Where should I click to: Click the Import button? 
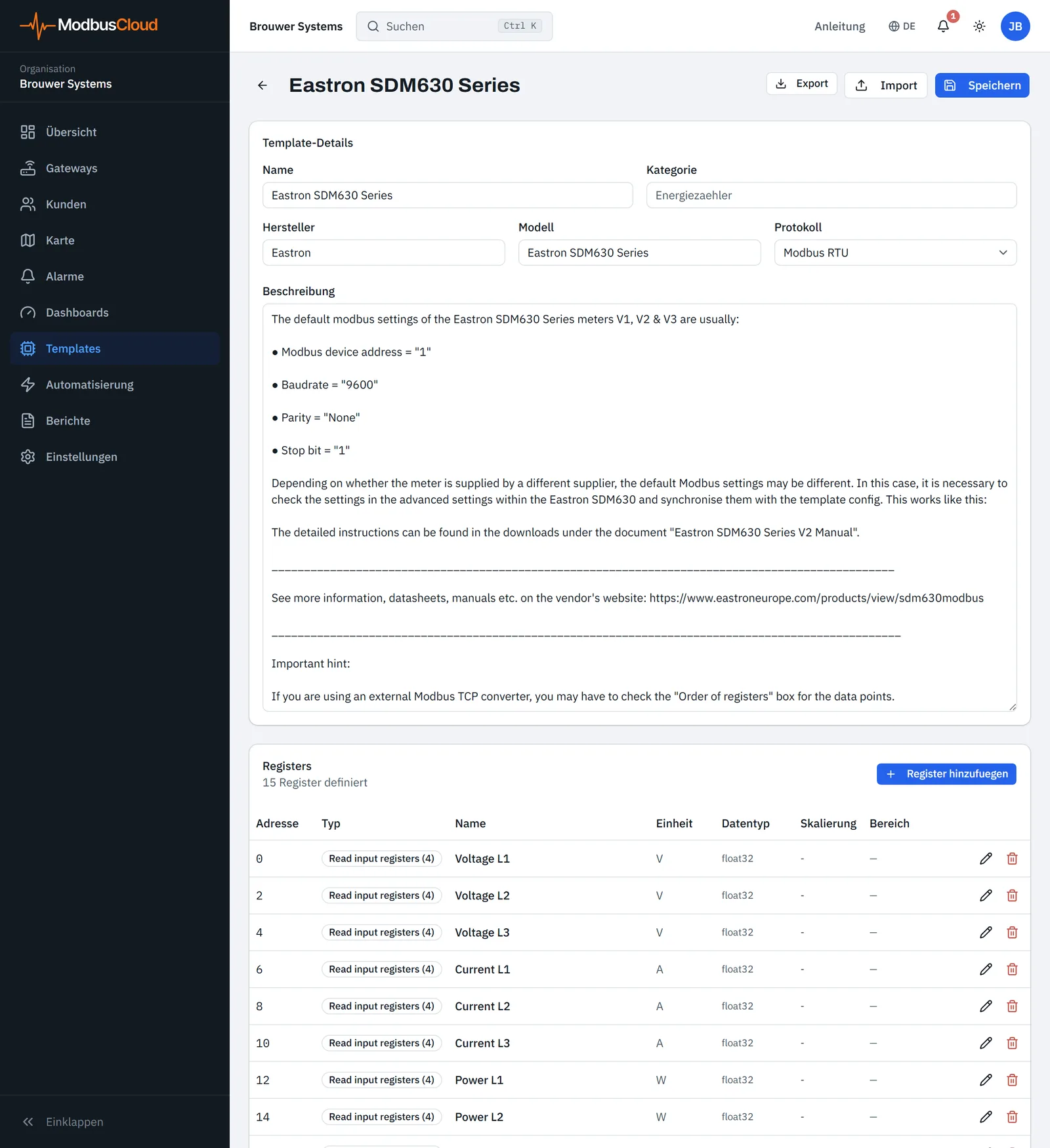point(885,85)
